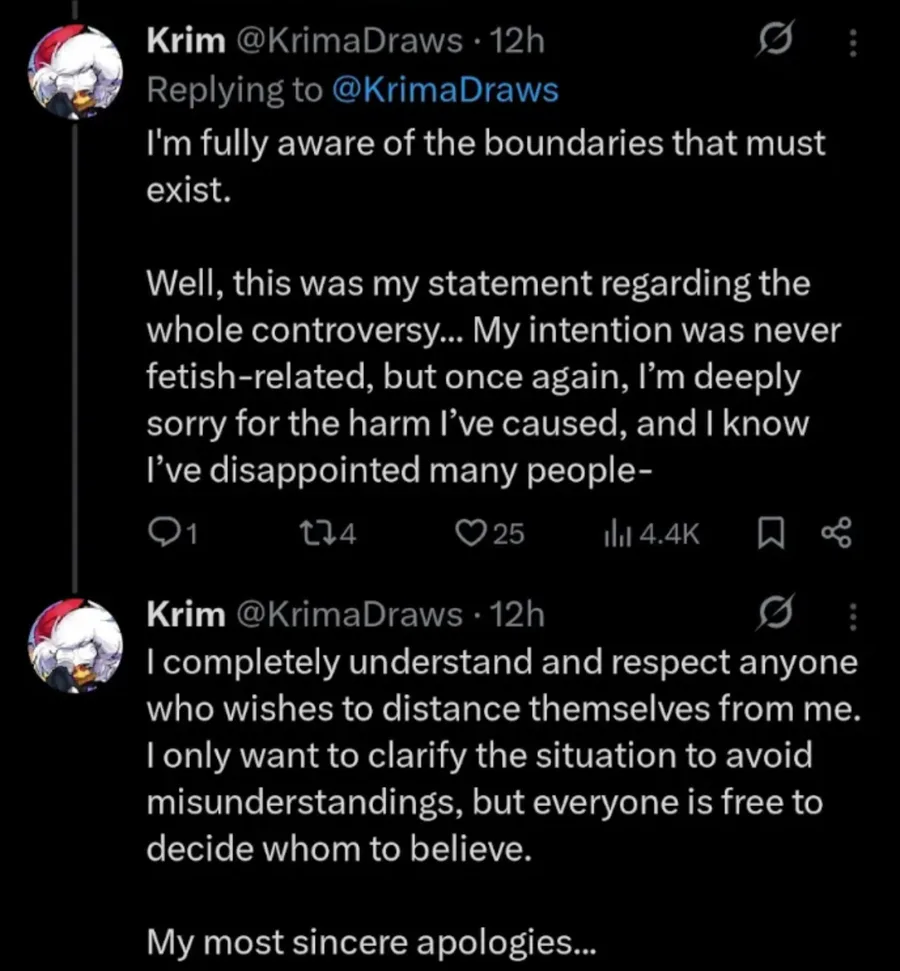Click the reply icon on the first tweet
Image resolution: width=900 pixels, height=971 pixels.
(161, 535)
